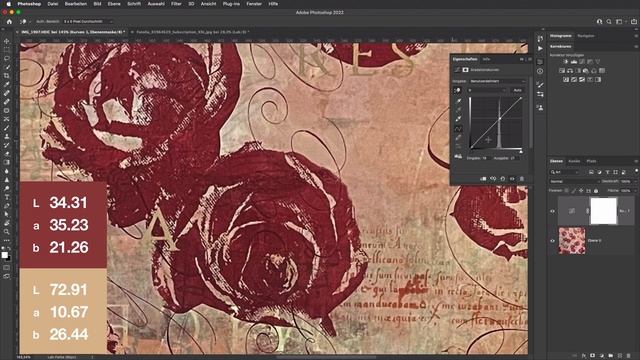The width and height of the screenshot is (640, 360).
Task: Switch to the Navigator tab
Action: pos(586,36)
